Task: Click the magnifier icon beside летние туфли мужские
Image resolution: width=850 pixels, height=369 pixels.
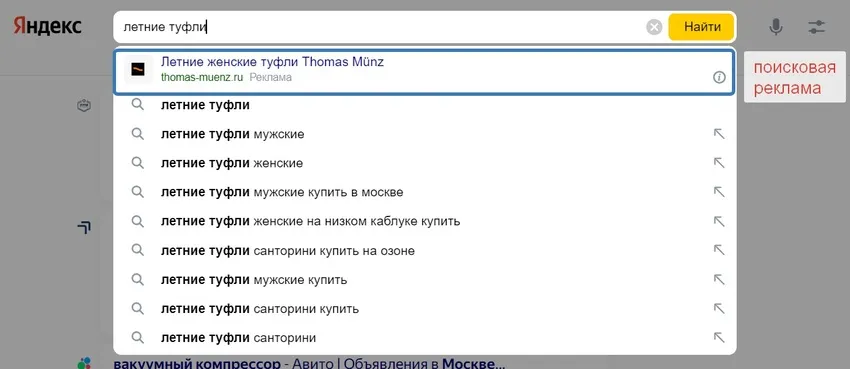Action: [138, 133]
